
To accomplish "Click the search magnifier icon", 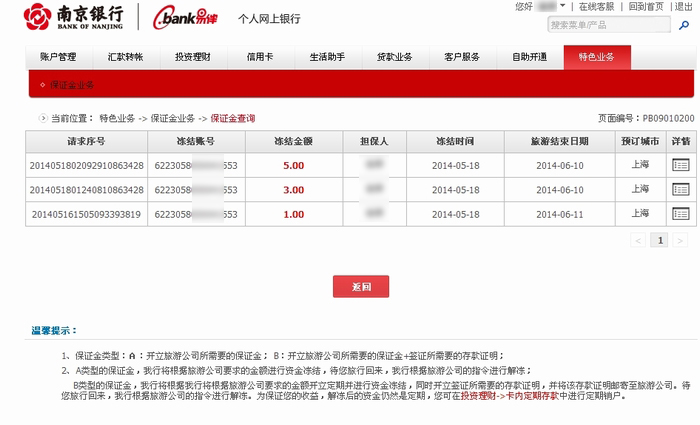I will (687, 24).
